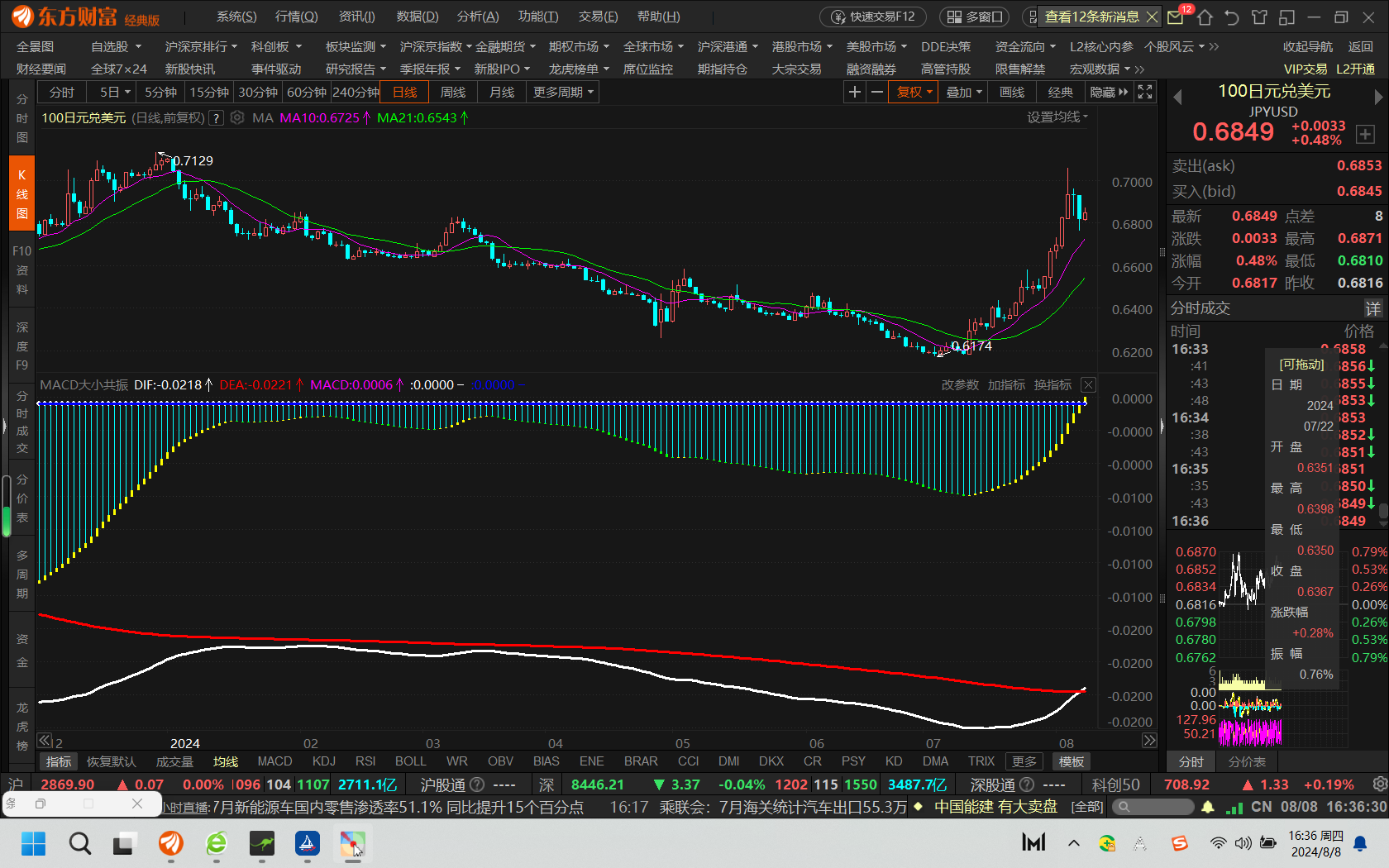Switch chart period to 周线
Viewport: 1389px width, 868px height.
[453, 92]
